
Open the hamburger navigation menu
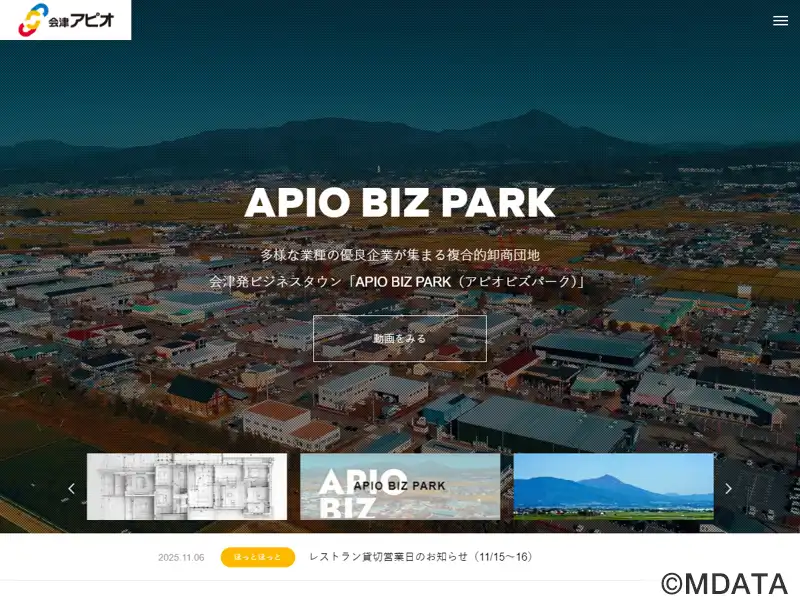click(780, 20)
